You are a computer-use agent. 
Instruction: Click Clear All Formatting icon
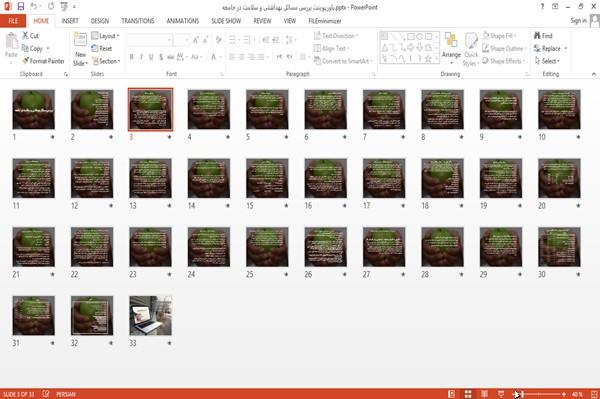coord(218,40)
